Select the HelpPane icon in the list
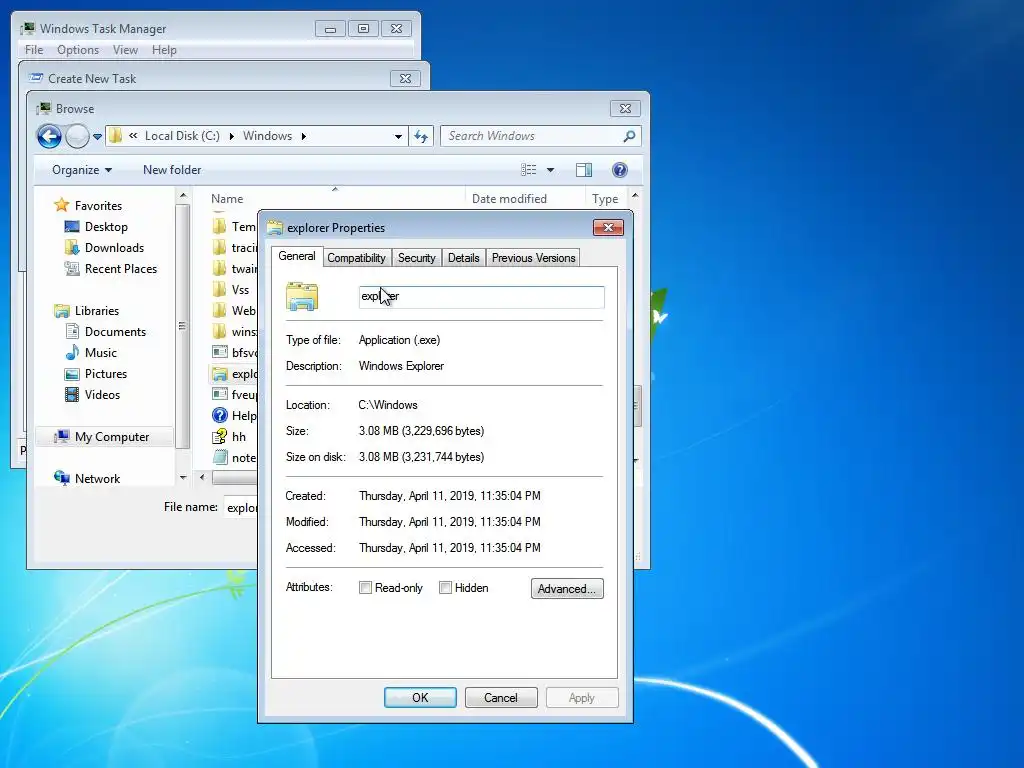 (220, 415)
